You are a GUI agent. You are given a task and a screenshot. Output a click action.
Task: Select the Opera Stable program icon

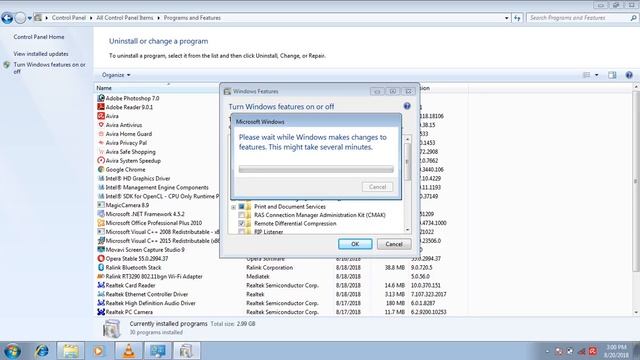pos(101,258)
